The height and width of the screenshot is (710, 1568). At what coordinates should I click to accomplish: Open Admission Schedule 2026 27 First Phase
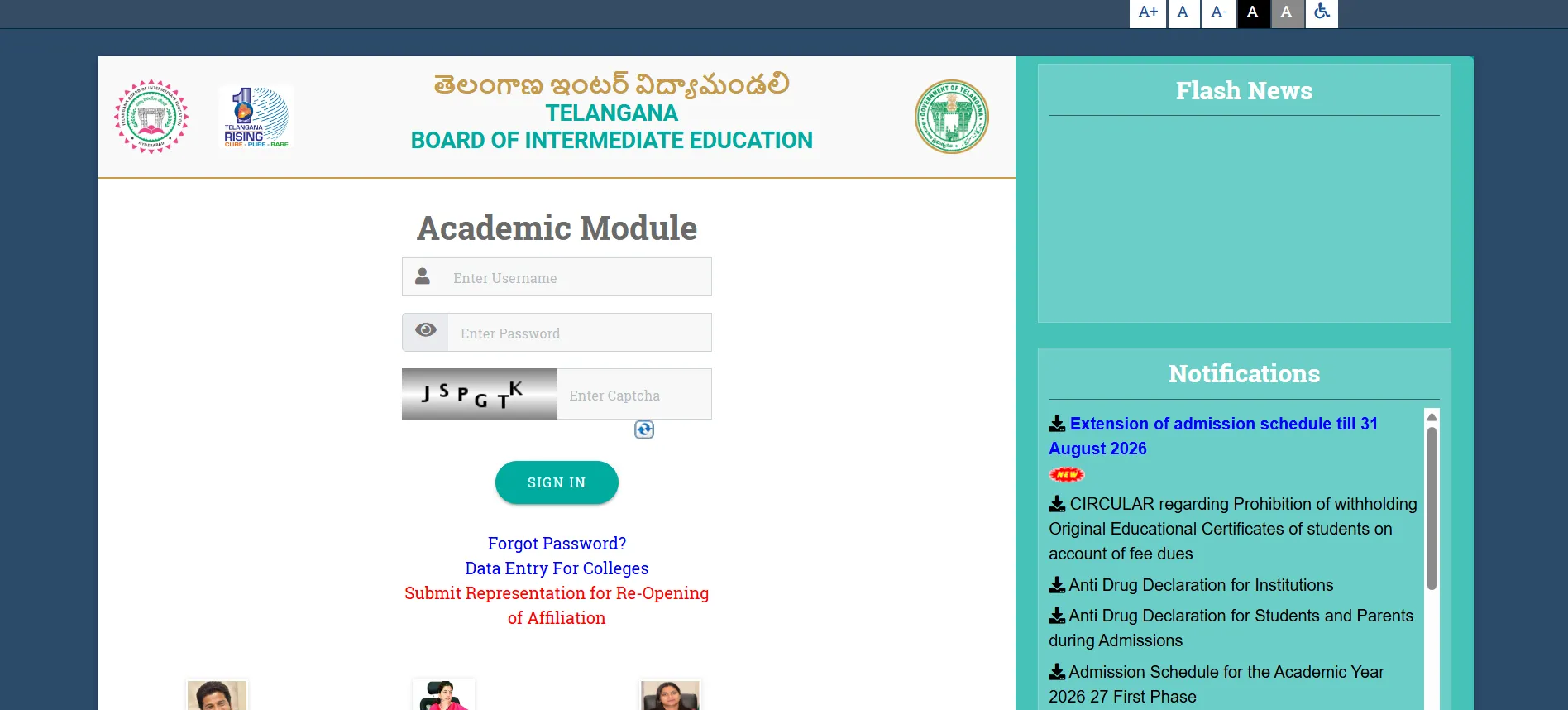point(1217,684)
